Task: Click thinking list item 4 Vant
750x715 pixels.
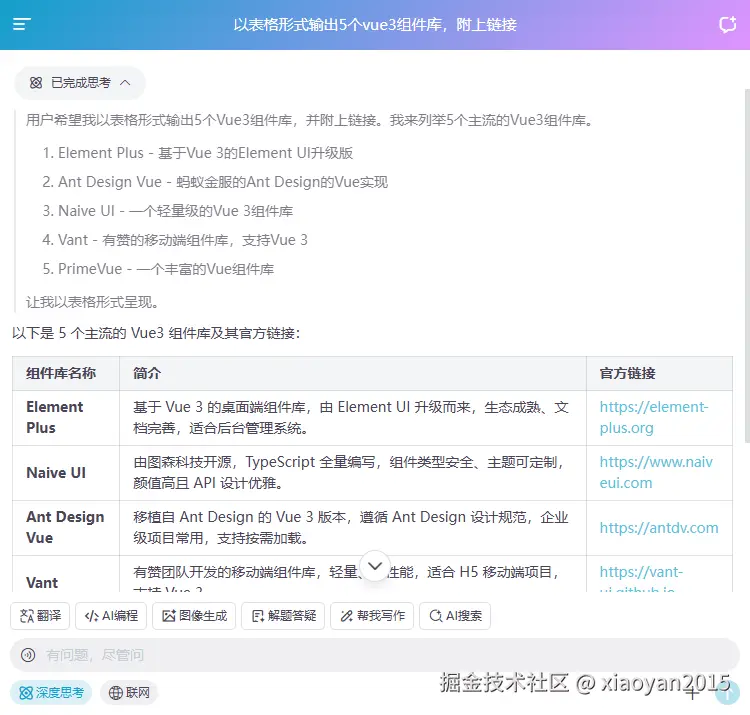Action: click(x=175, y=240)
